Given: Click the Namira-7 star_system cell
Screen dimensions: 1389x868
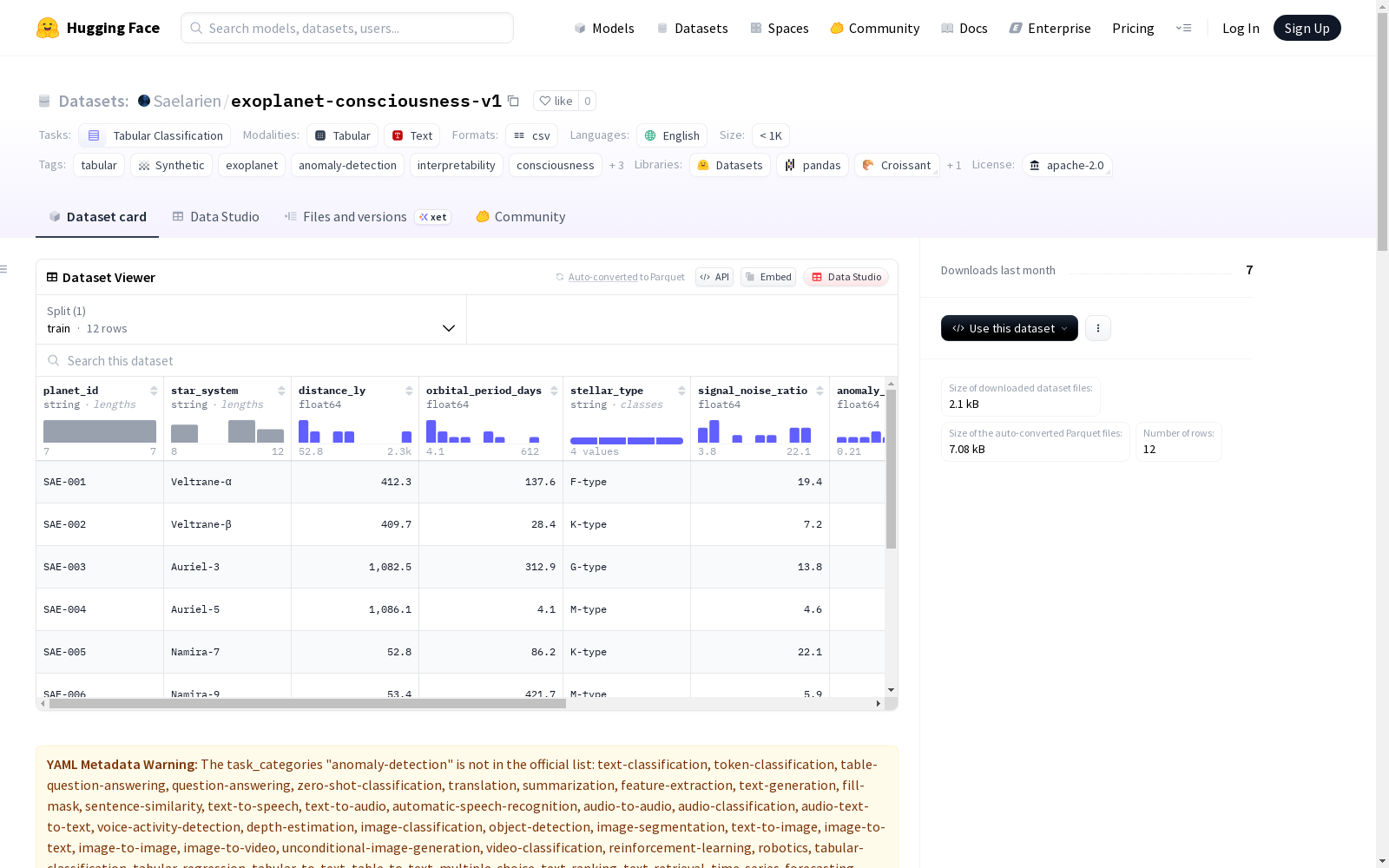Looking at the screenshot, I should coord(227,652).
